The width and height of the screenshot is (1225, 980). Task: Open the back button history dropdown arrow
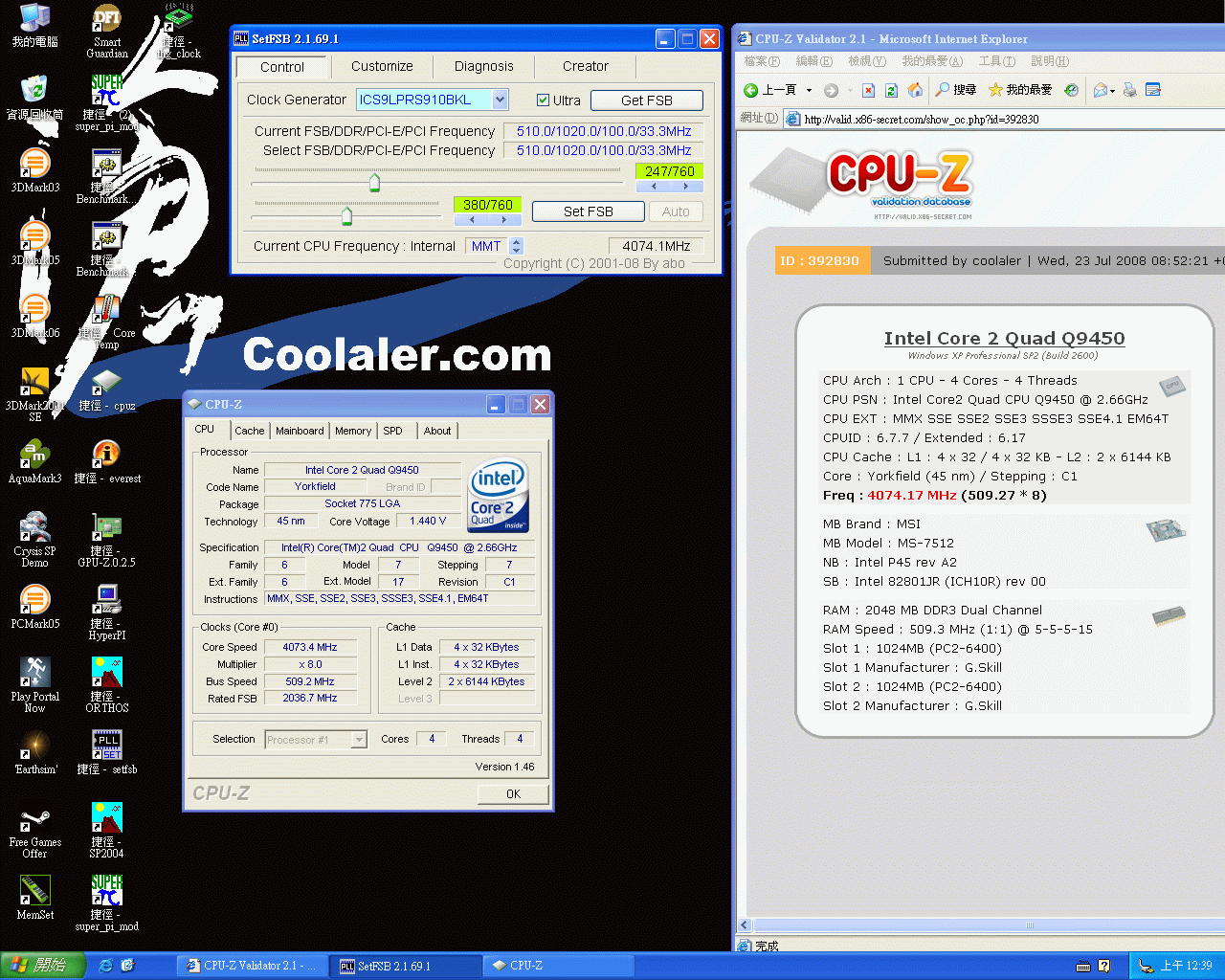[810, 90]
